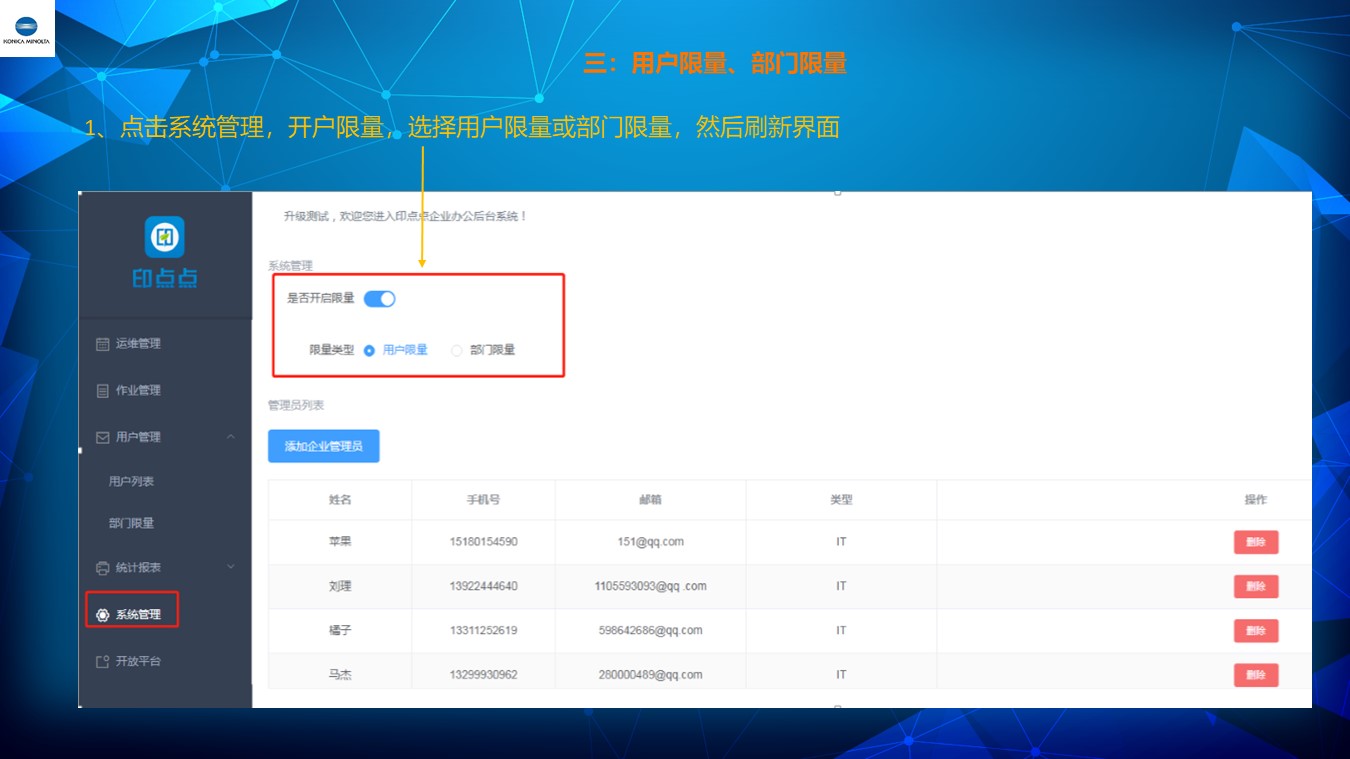Open 部门限量 submenu item

click(x=132, y=524)
